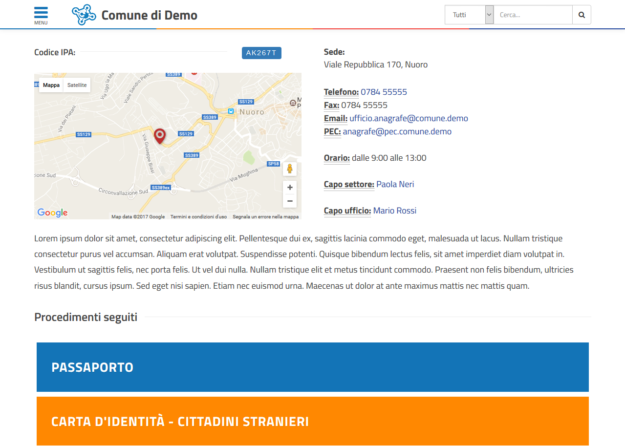Click the Google logo on map
The width and height of the screenshot is (625, 447).
[x=52, y=212]
